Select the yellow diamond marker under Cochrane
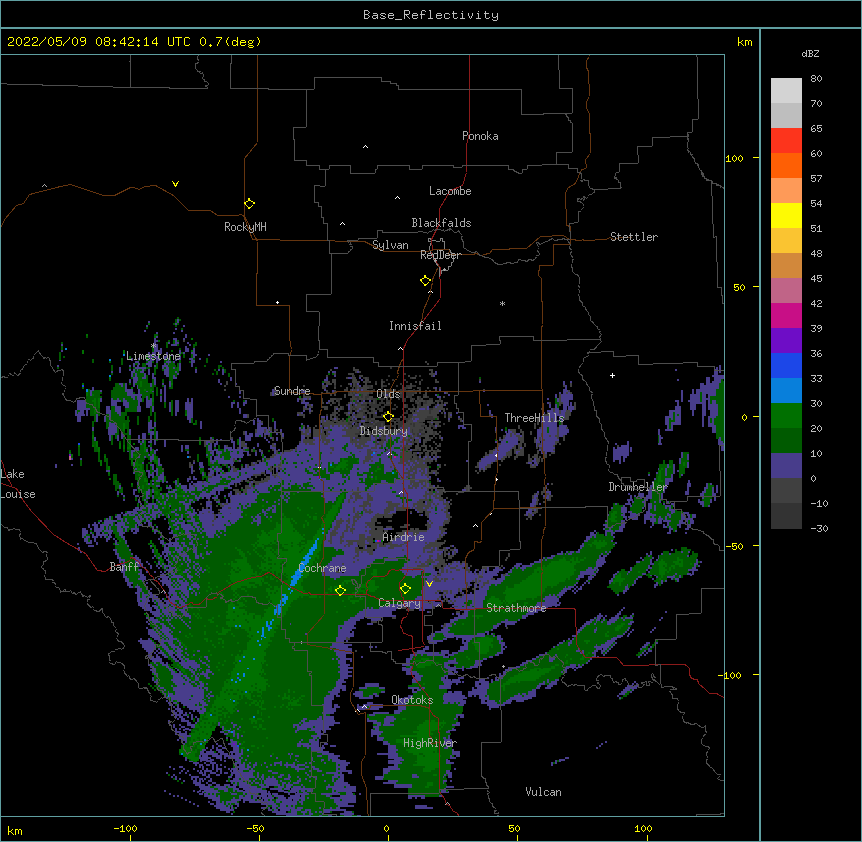The image size is (862, 842). [x=340, y=590]
